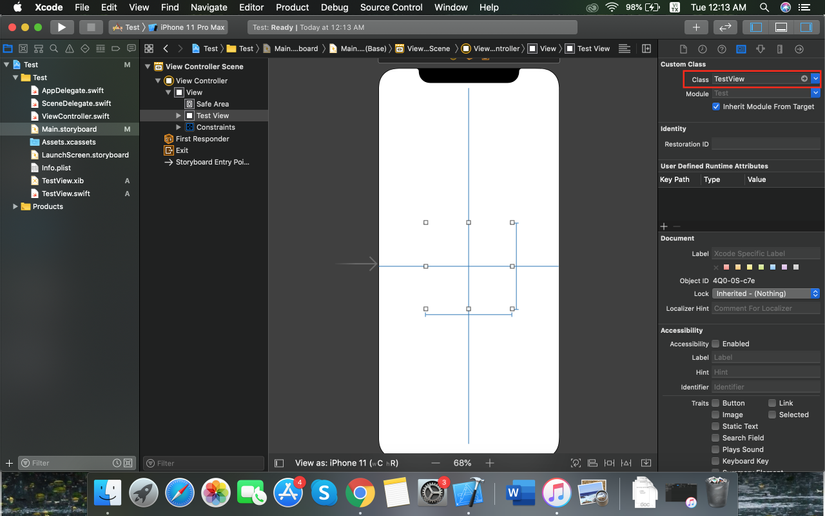Viewport: 825px width, 516px height.
Task: Show the Connections inspector
Action: tap(799, 48)
